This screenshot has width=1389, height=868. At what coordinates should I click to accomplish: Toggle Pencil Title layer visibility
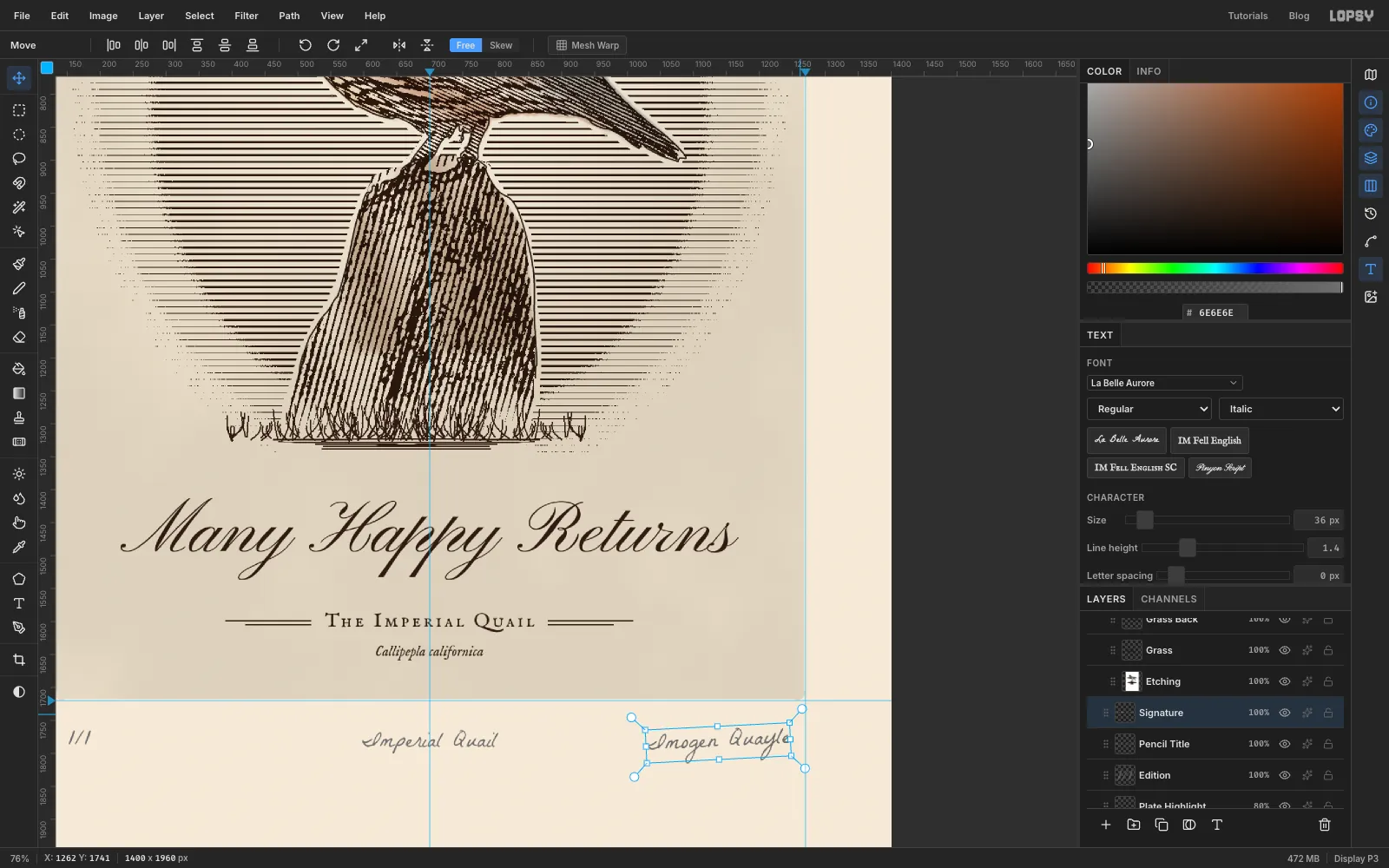[x=1285, y=744]
